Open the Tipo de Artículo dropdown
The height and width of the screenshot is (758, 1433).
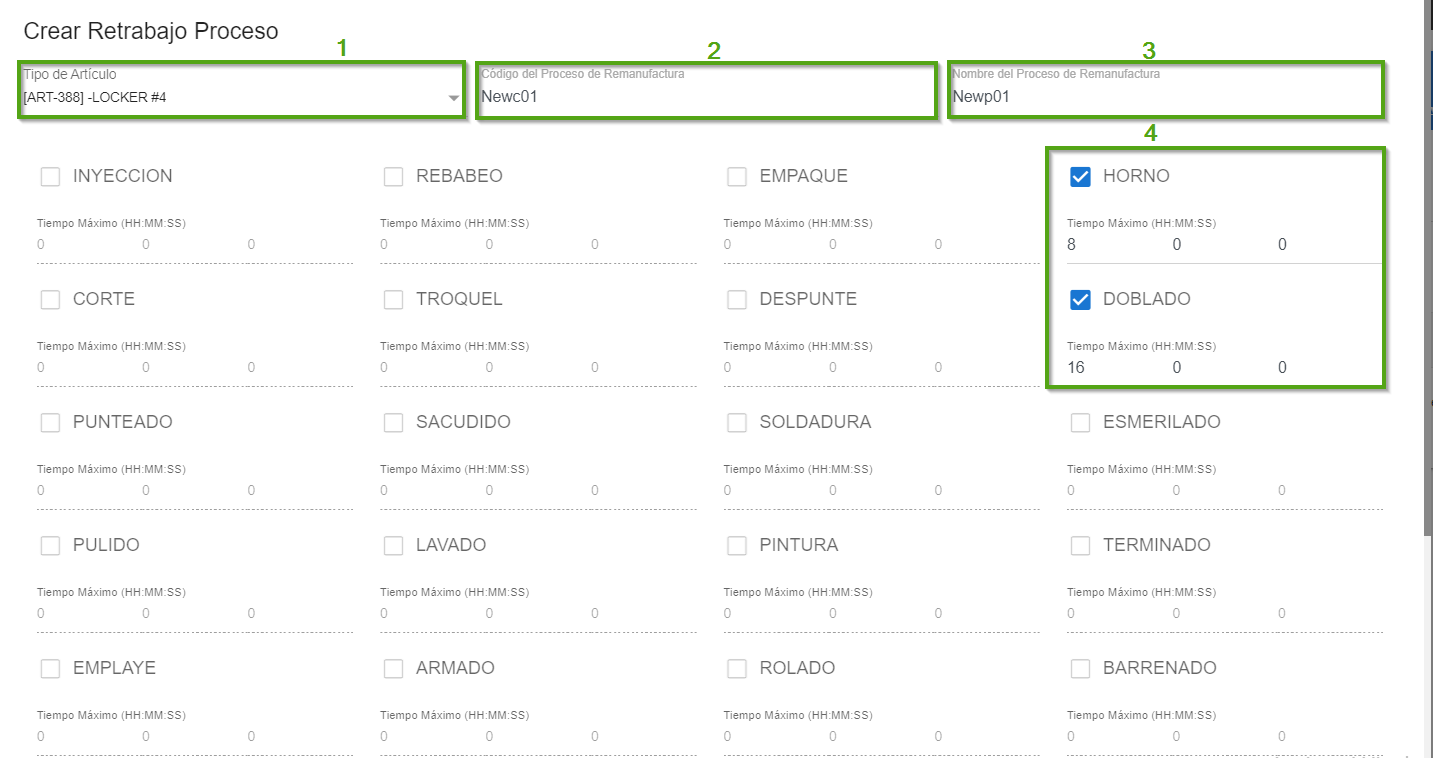240,98
